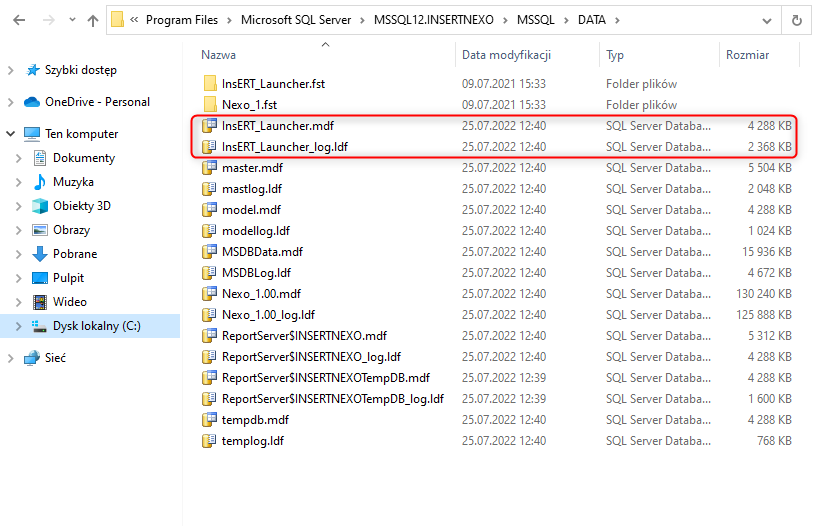This screenshot has height=526, width=822.
Task: Select MSDBData.mdf file icon
Action: (x=210, y=252)
